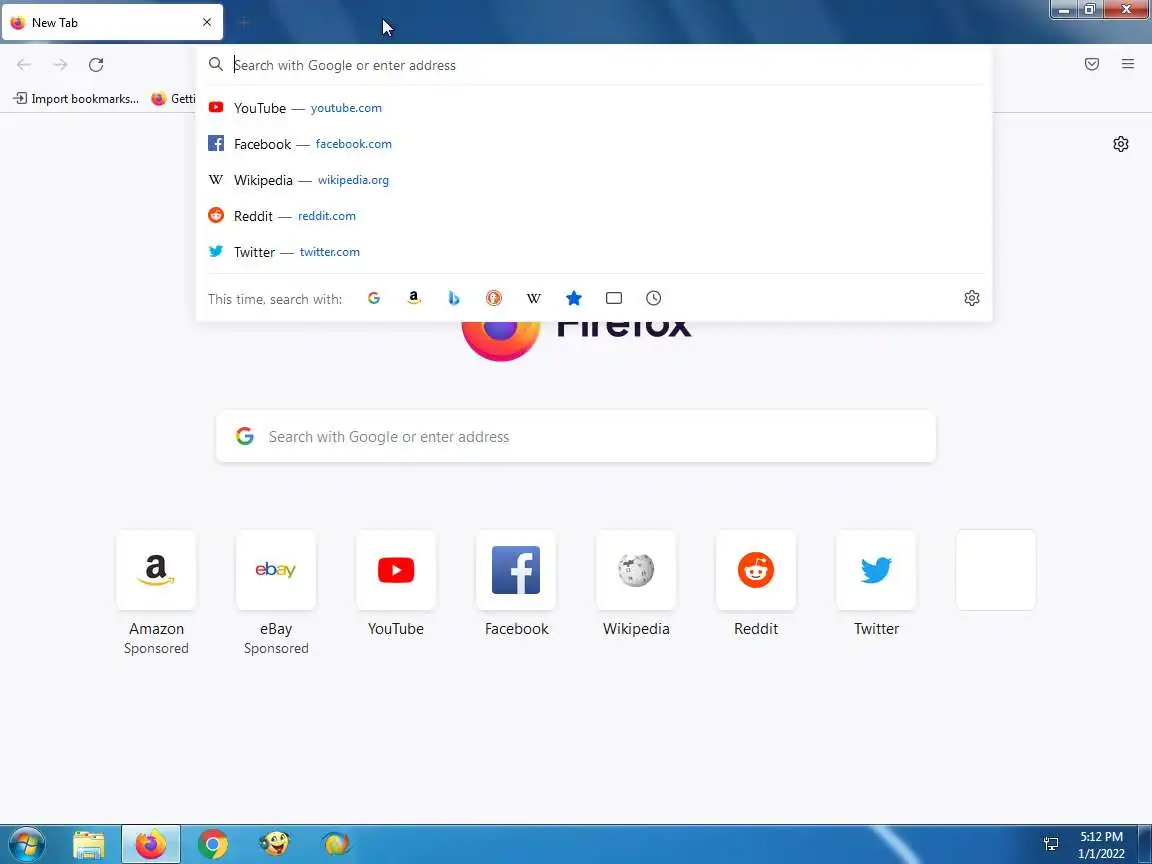Viewport: 1152px width, 864px height.
Task: Click the Getting Started bookmark
Action: (x=173, y=98)
